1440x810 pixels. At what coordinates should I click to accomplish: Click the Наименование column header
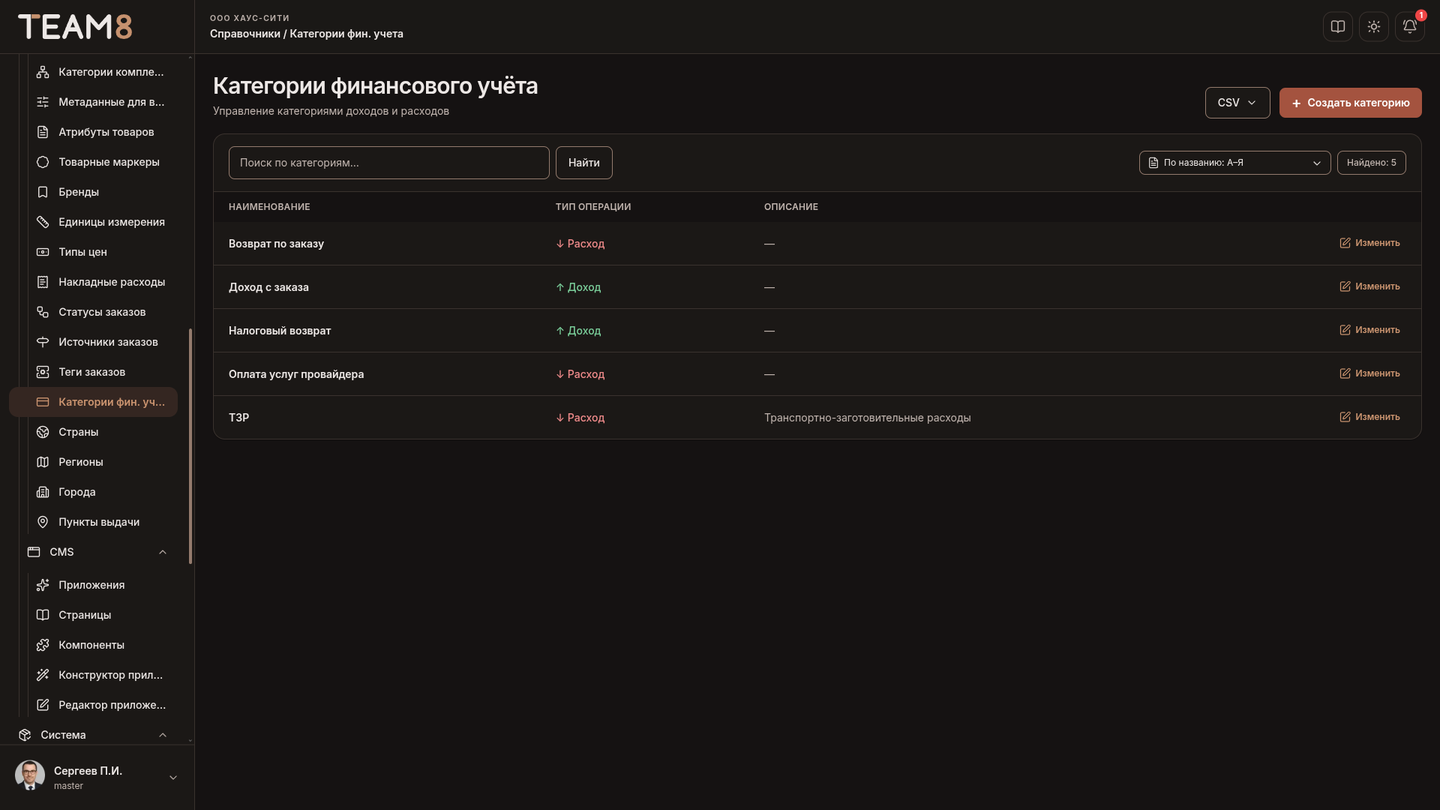coord(269,207)
